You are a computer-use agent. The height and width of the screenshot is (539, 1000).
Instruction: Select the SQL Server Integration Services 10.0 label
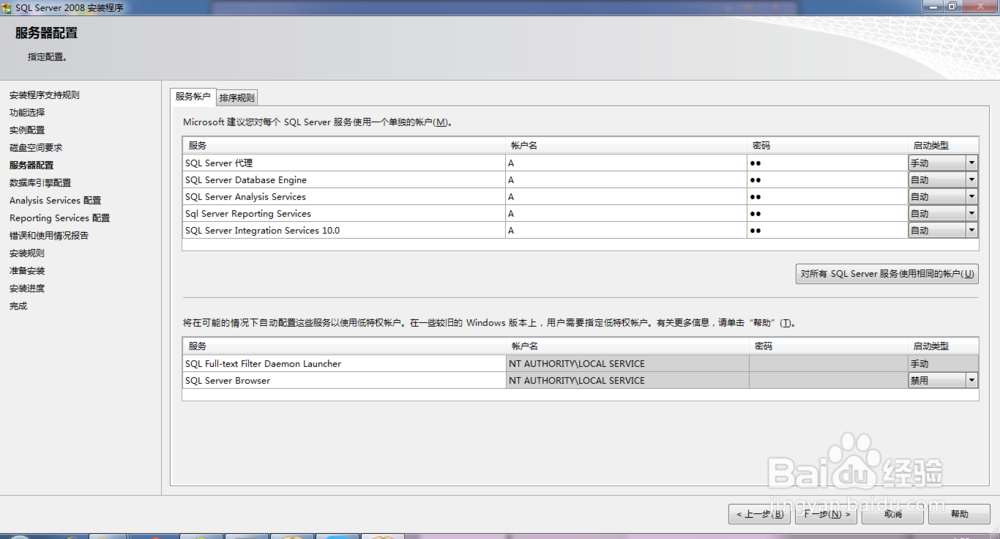[262, 230]
